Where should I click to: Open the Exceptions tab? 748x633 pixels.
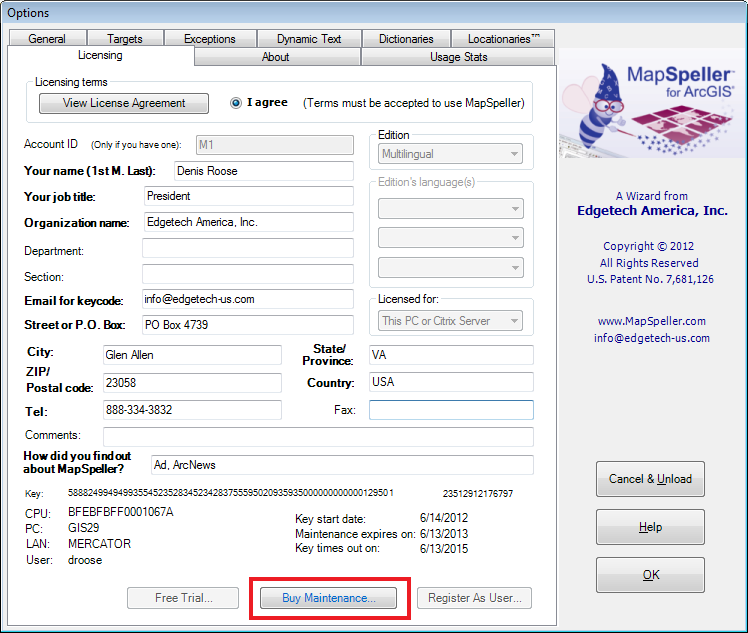[x=210, y=38]
